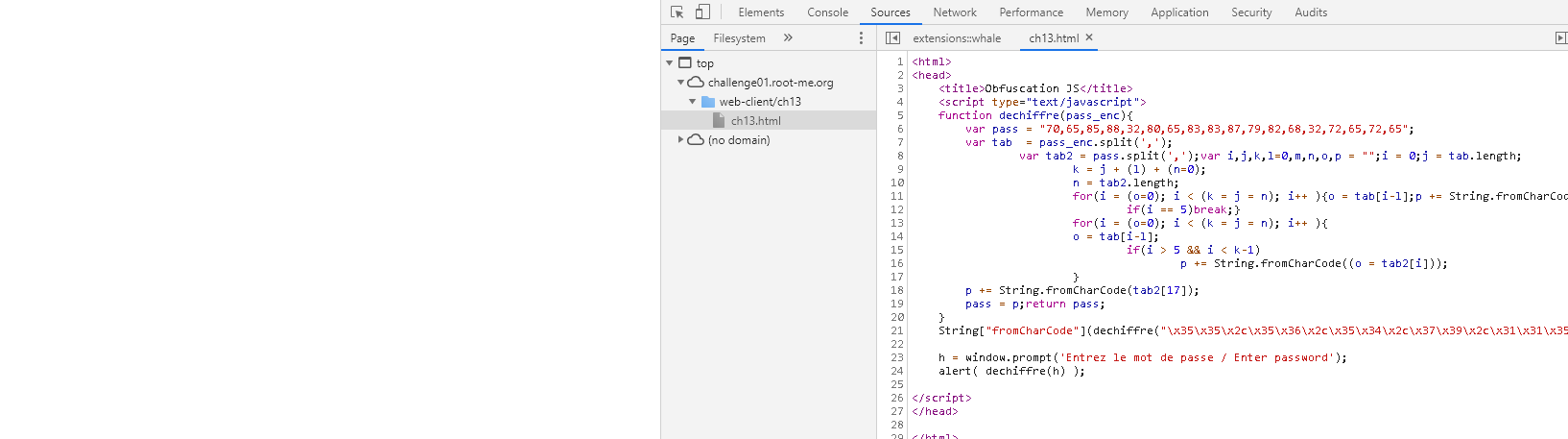The image size is (1568, 439).
Task: Close the ch13.html editor tab
Action: [1089, 37]
